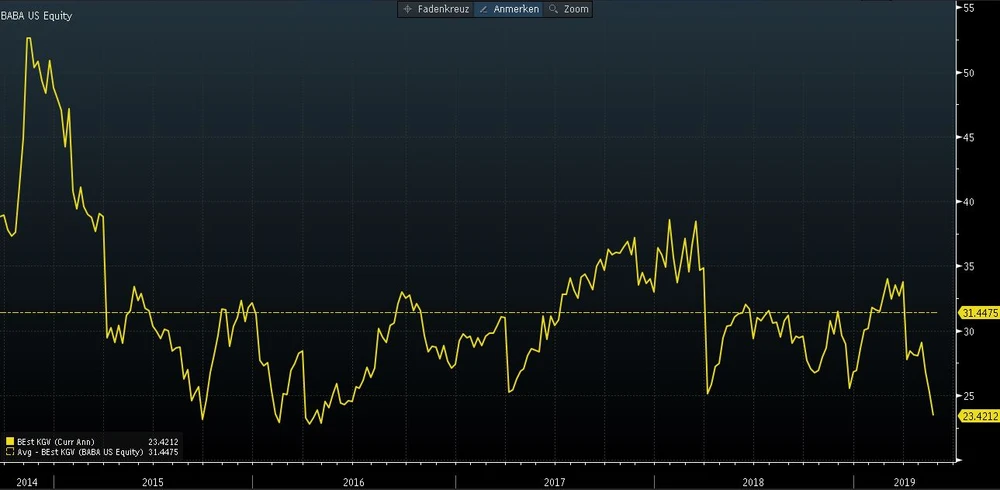Click the 2014 label on the time axis

pyautogui.click(x=27, y=481)
